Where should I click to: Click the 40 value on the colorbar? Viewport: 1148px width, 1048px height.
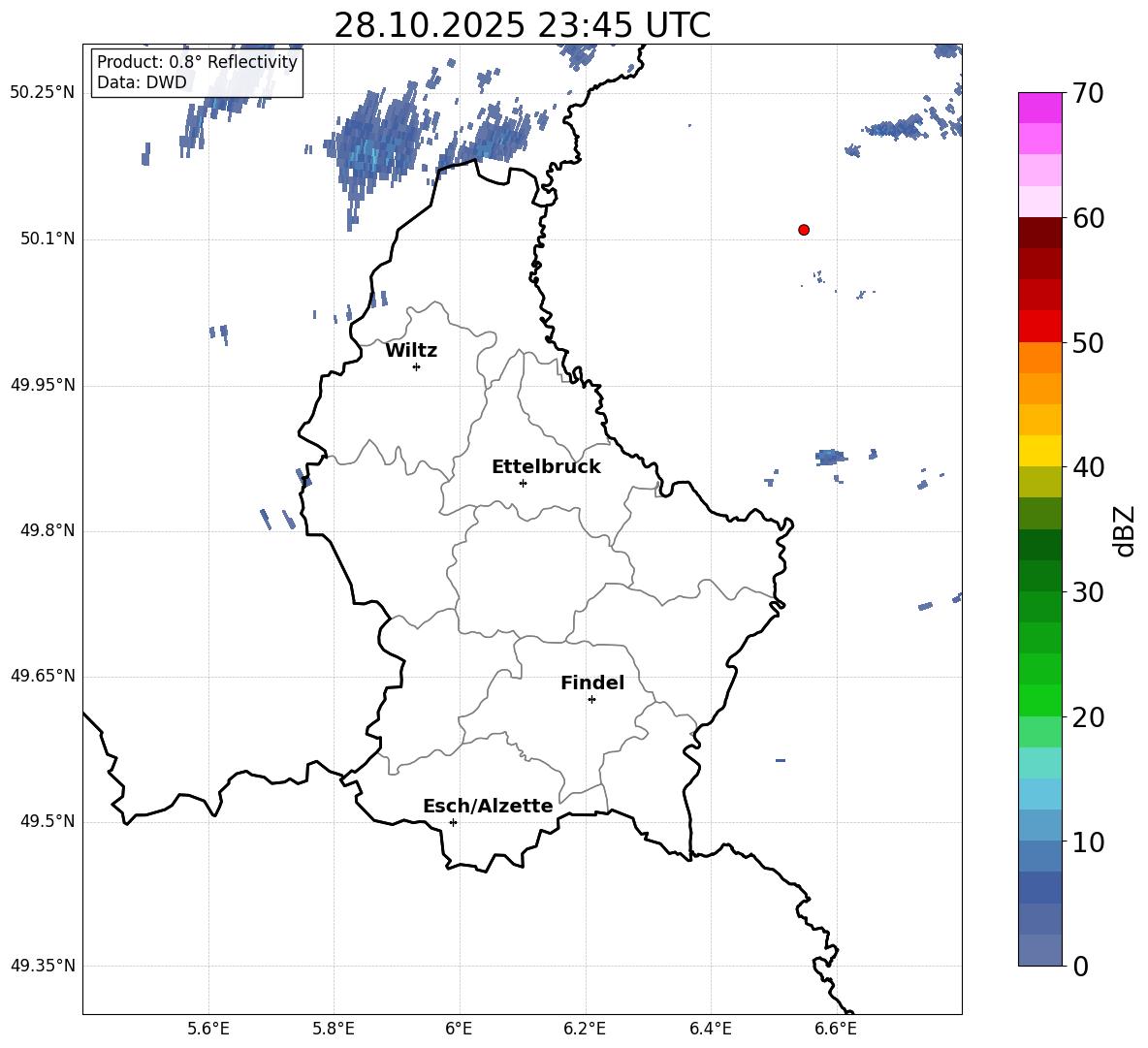click(x=1087, y=467)
